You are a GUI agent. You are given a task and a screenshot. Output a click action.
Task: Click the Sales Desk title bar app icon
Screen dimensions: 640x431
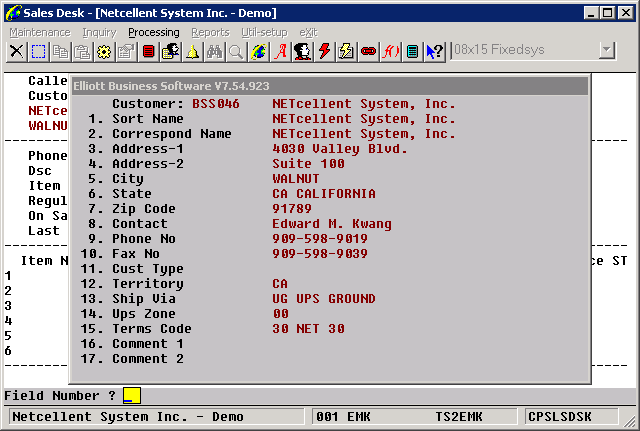13,13
